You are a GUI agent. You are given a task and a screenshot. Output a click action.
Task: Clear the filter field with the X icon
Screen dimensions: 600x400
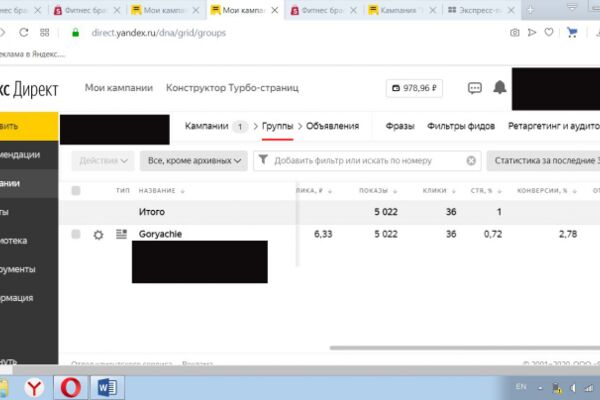click(x=471, y=160)
